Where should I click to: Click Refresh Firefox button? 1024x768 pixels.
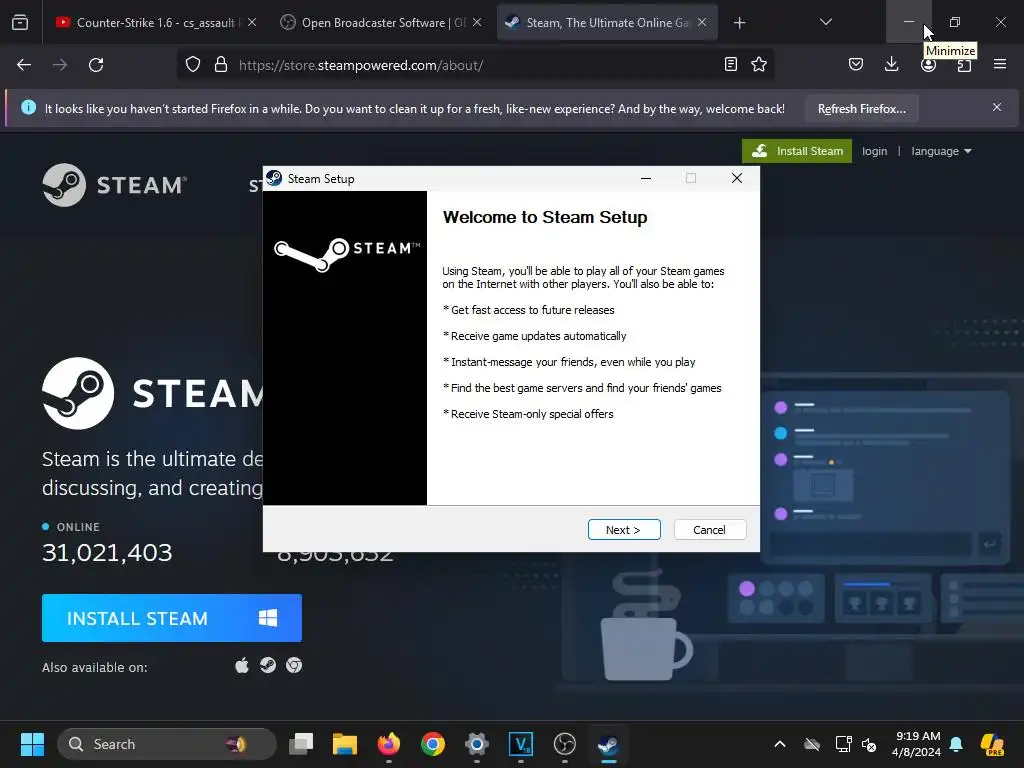pyautogui.click(x=861, y=108)
